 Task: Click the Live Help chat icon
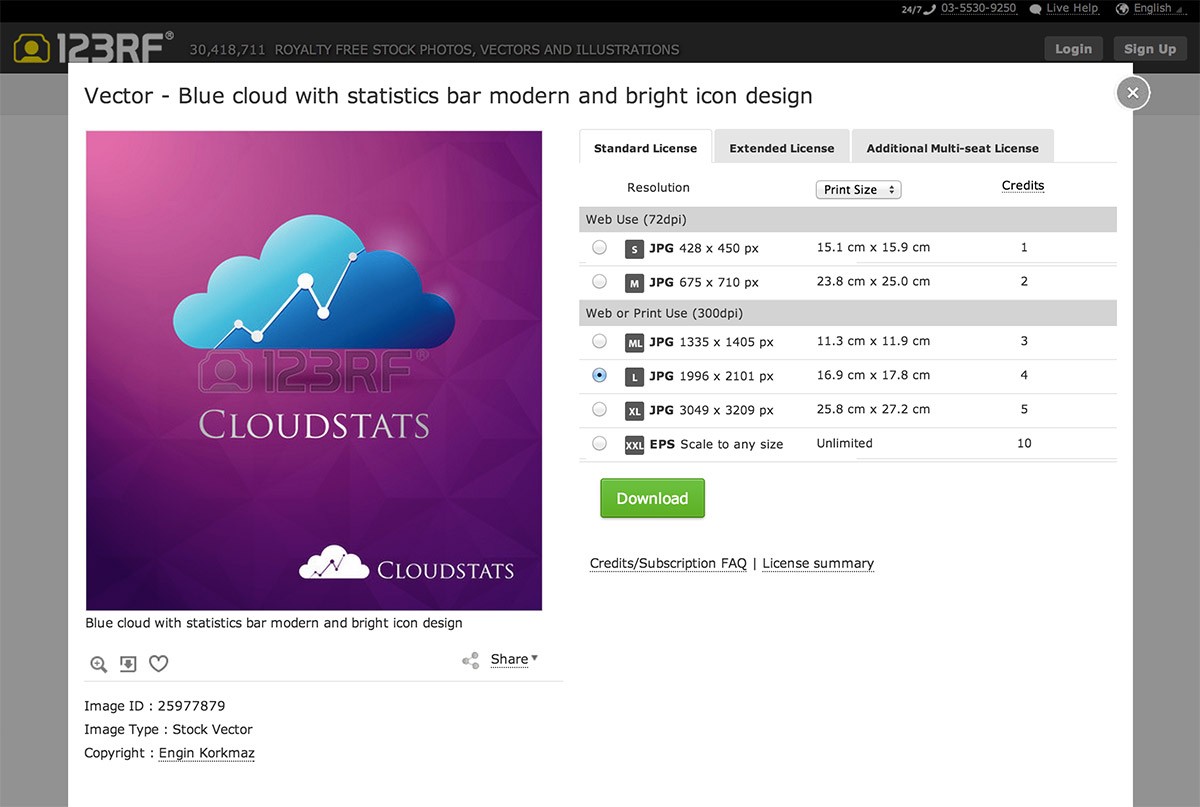coord(1035,9)
